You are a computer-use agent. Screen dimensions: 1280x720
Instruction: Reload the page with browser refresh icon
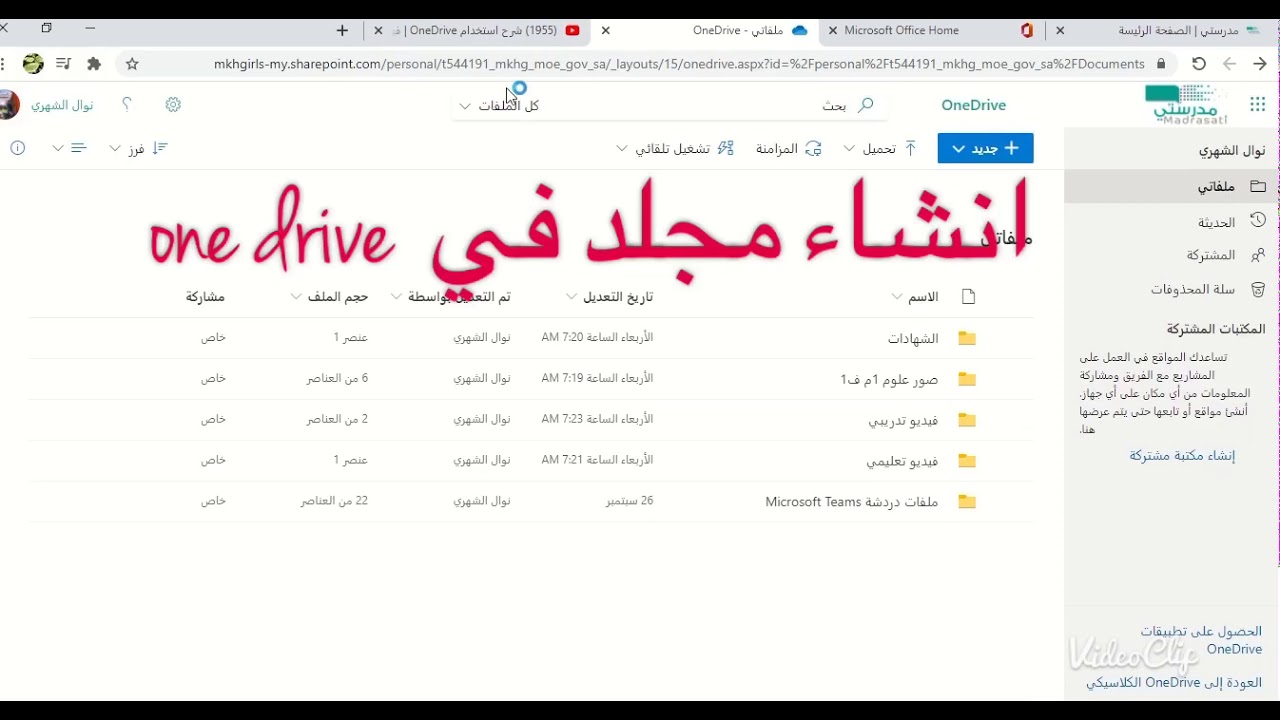1199,64
